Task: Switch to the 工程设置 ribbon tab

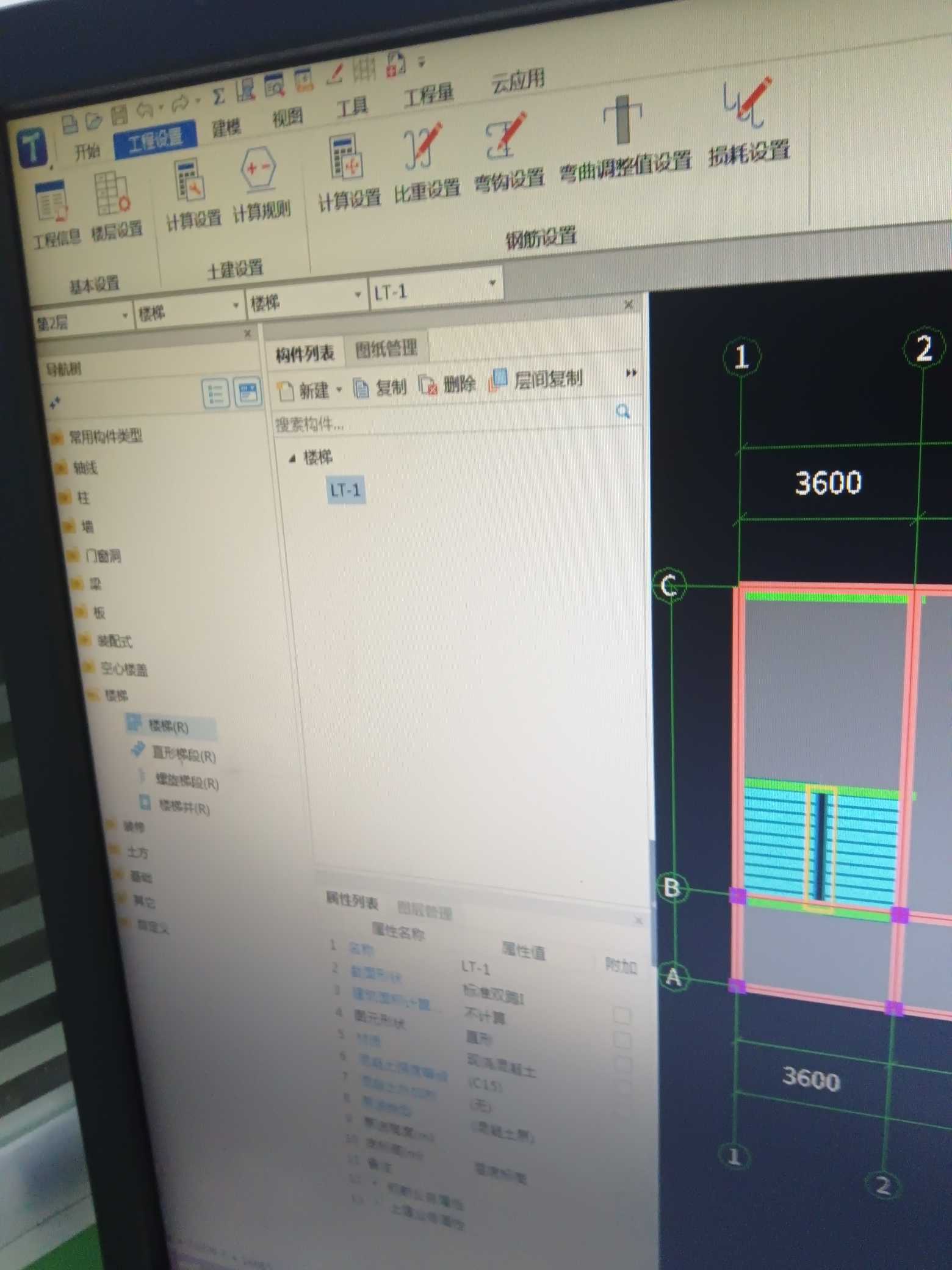Action: click(x=155, y=140)
